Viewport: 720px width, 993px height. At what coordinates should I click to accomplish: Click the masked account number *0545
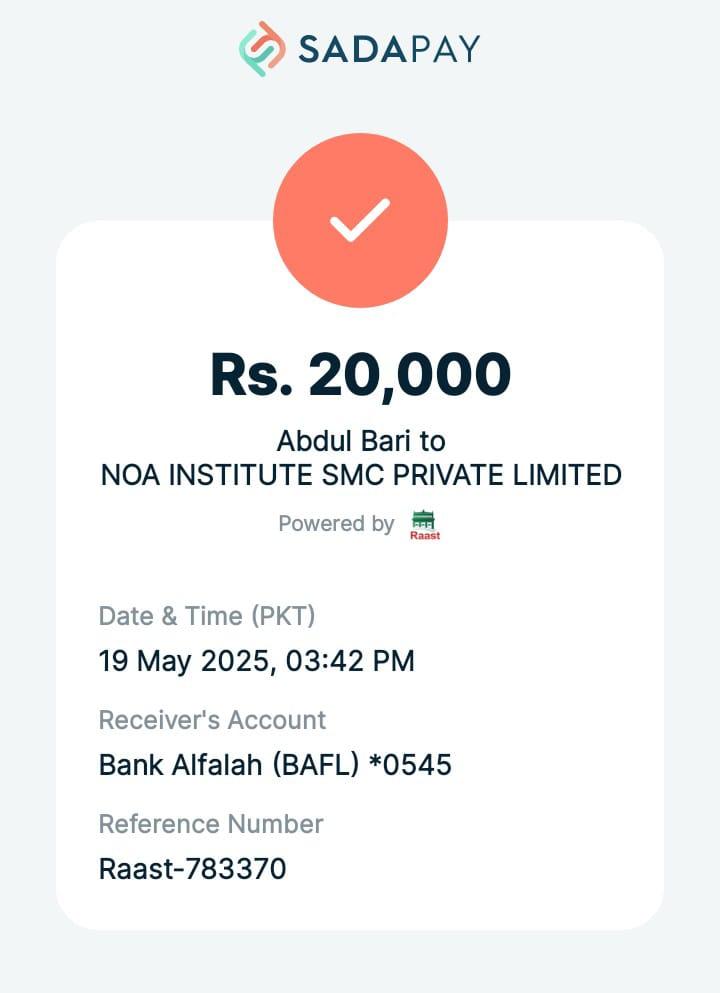410,765
